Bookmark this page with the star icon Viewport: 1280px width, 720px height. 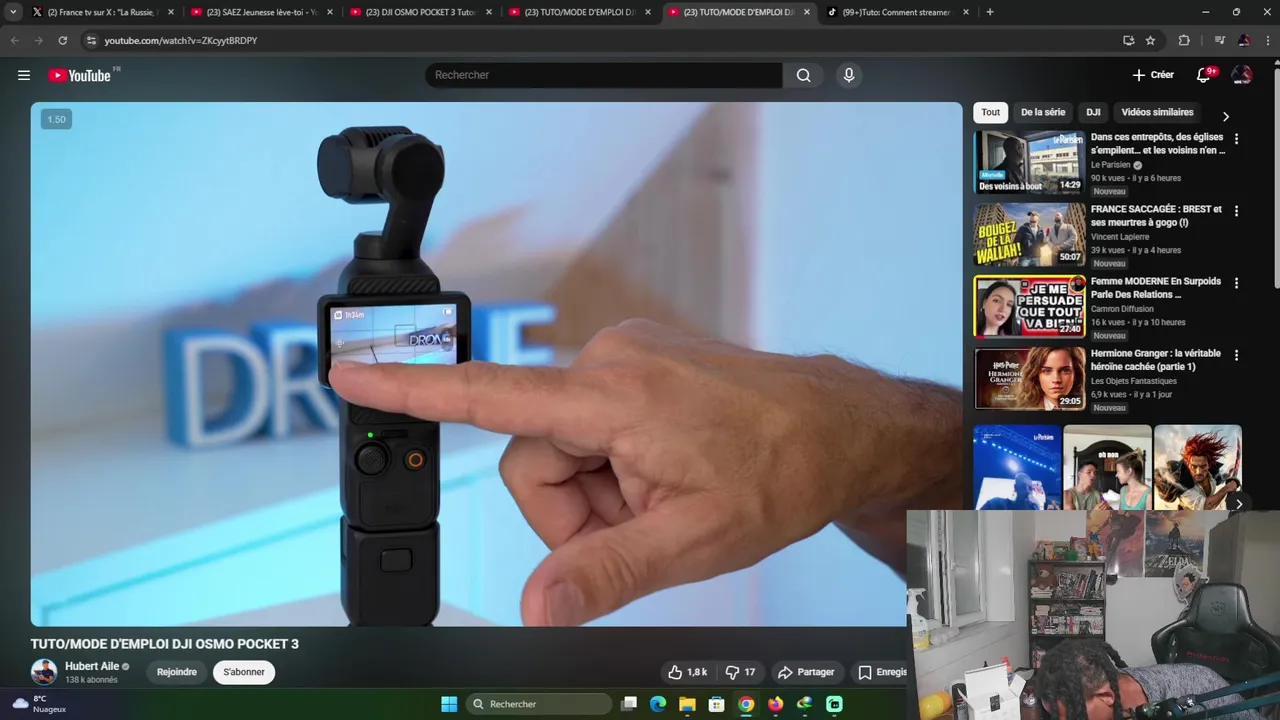pos(1150,40)
